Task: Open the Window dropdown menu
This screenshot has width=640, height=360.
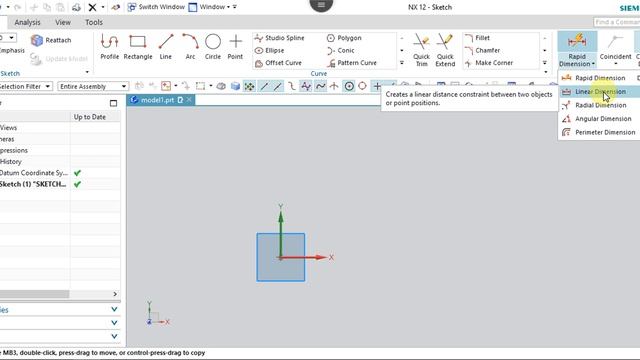Action: tap(209, 7)
